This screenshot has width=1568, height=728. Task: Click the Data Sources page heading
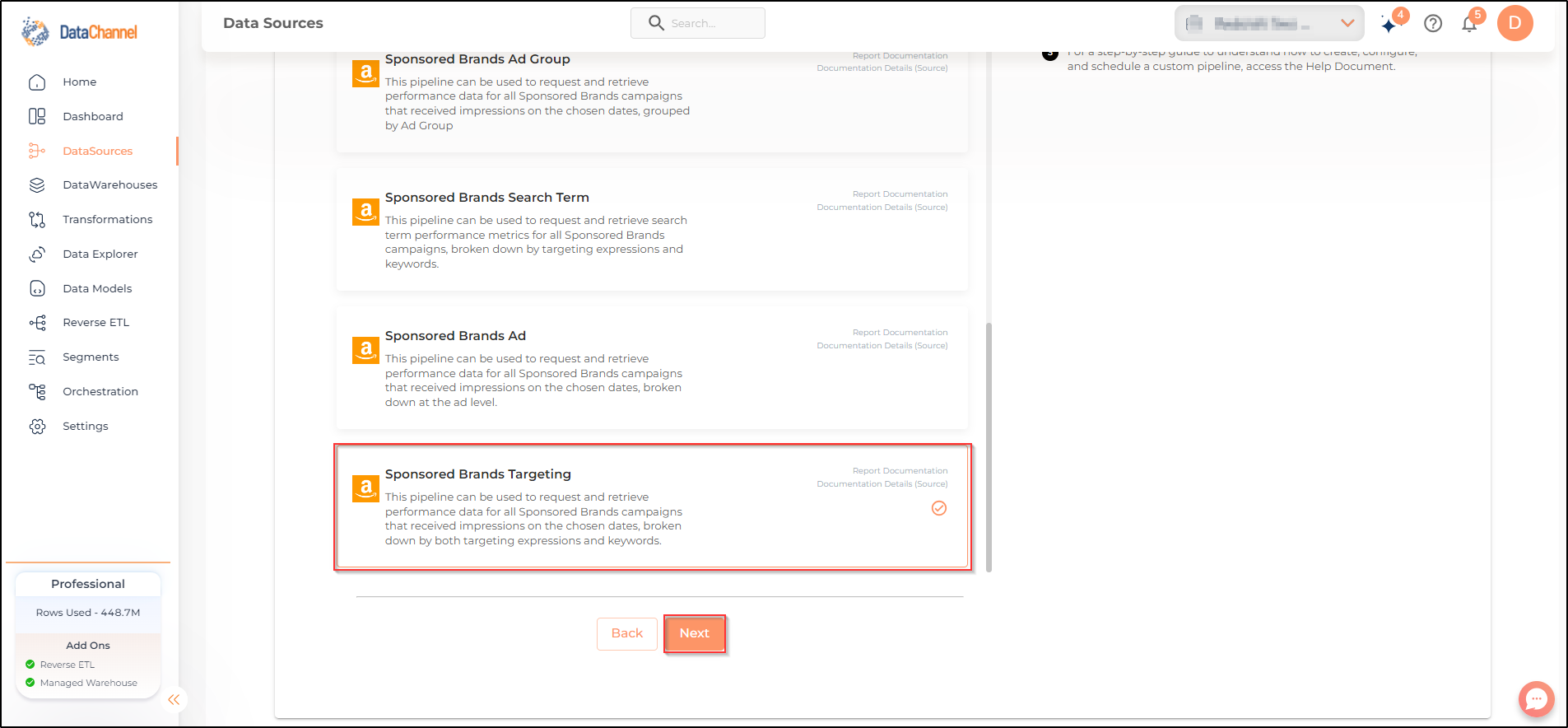click(x=273, y=23)
